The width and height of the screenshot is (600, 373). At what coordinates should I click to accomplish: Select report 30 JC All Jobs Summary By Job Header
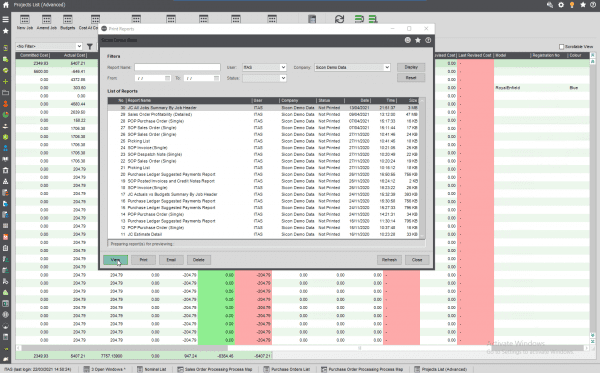[263, 108]
